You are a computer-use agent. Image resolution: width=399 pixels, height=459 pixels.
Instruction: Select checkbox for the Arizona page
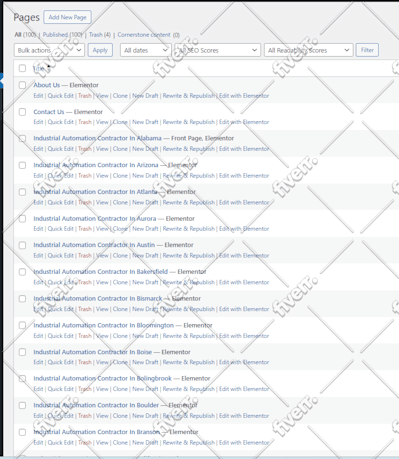[22, 165]
